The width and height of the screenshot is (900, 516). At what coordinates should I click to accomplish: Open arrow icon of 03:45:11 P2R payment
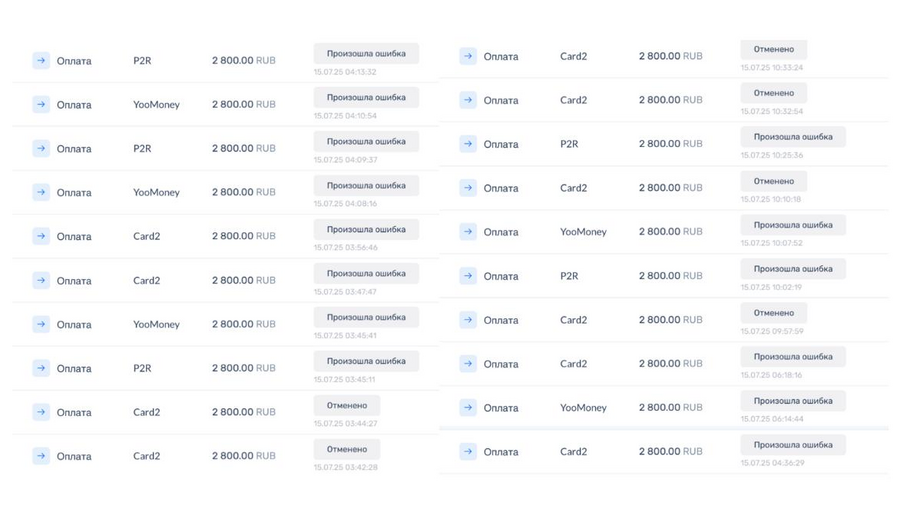coord(41,368)
